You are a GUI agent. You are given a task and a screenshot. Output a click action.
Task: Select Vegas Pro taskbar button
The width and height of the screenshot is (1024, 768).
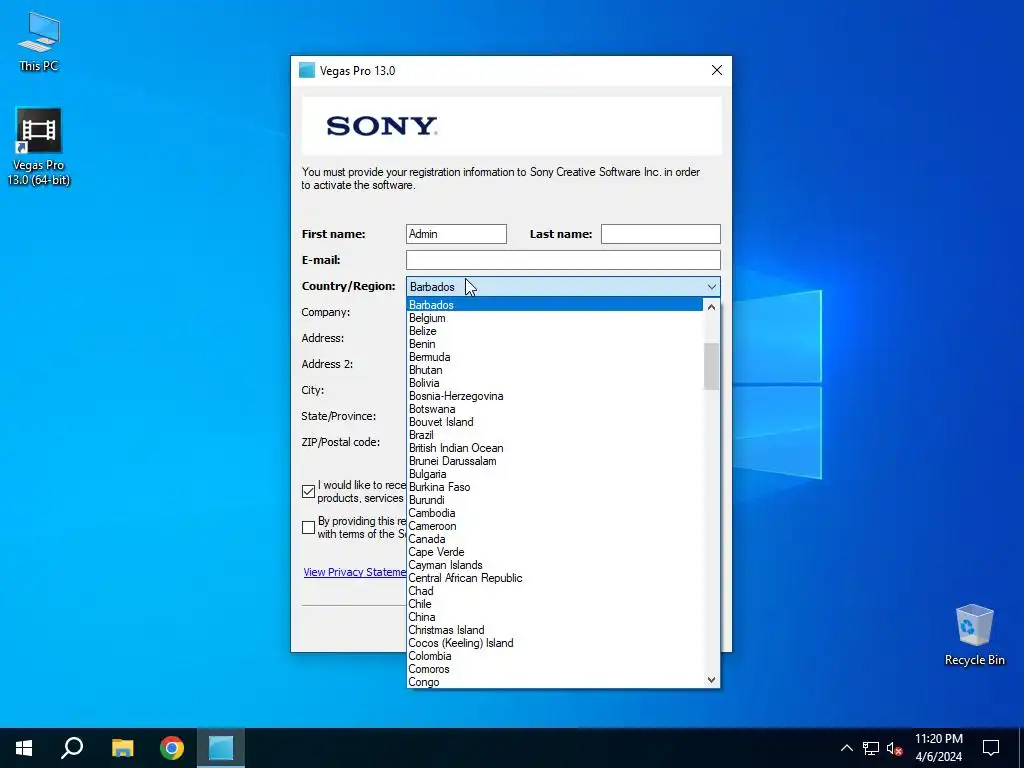coord(221,748)
